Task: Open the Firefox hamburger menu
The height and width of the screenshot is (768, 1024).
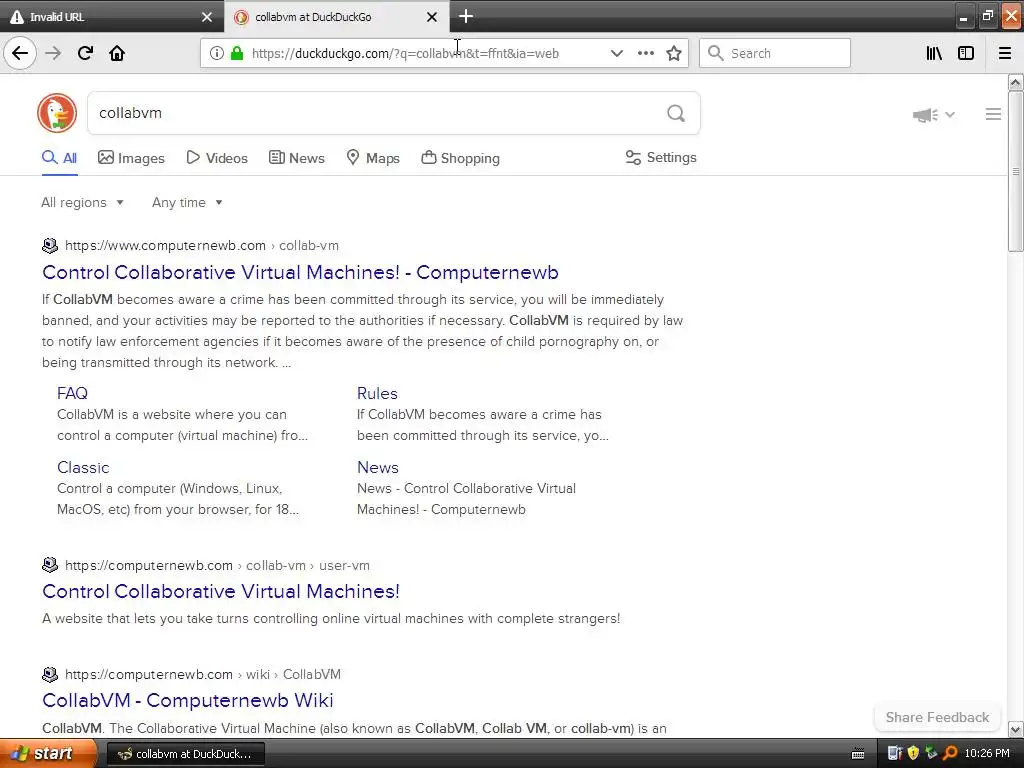Action: pos(1005,53)
